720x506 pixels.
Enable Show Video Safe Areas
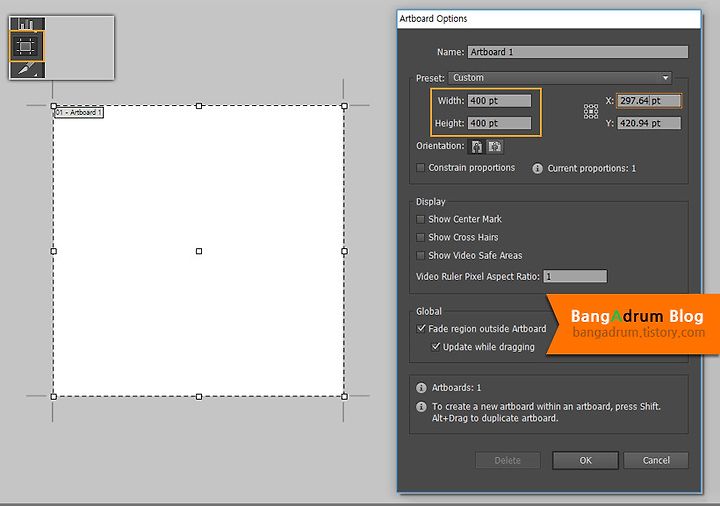(420, 255)
